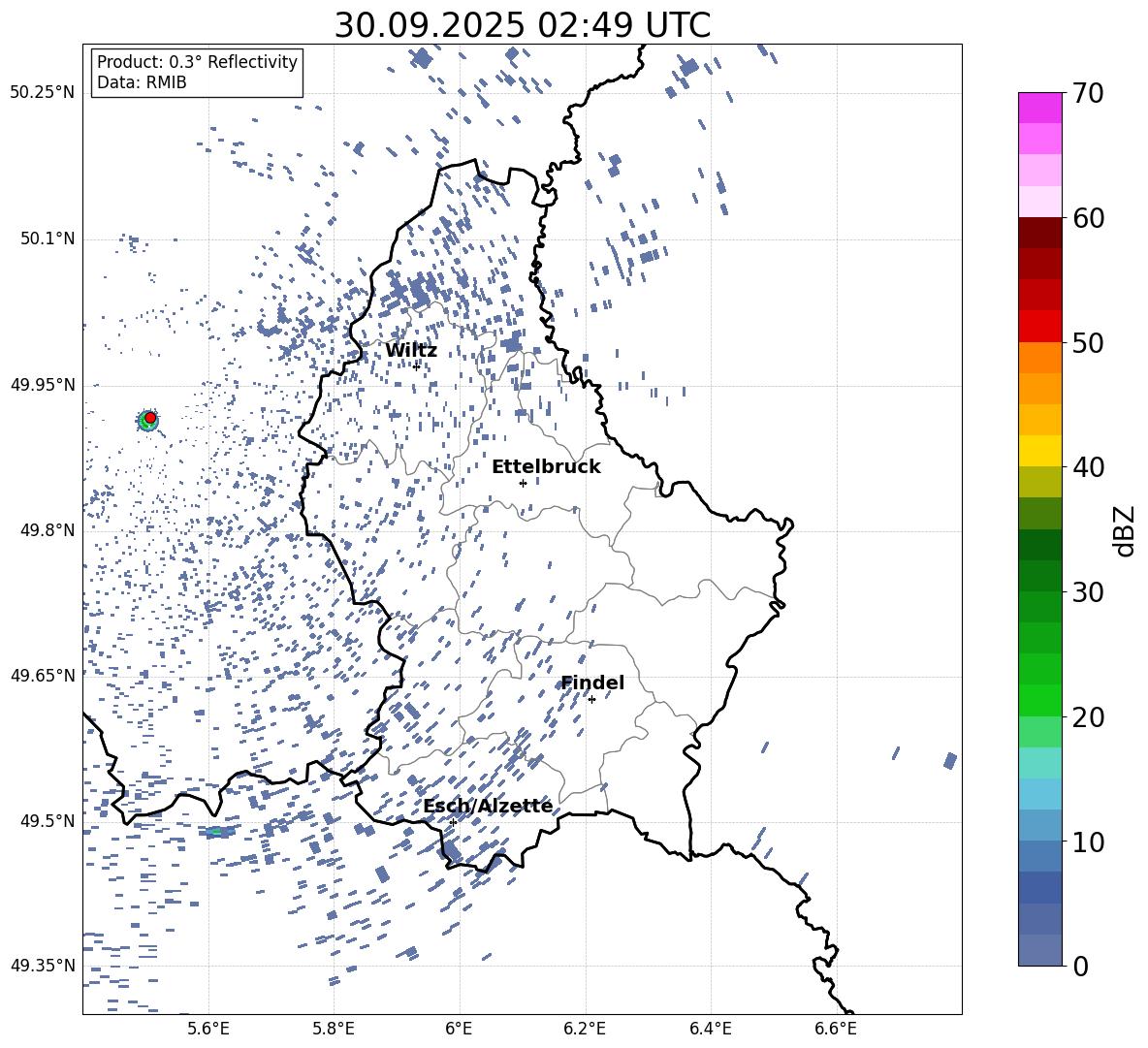This screenshot has width=1148, height=1048.
Task: Click the 6.6°E longitude label
Action: (x=836, y=1030)
